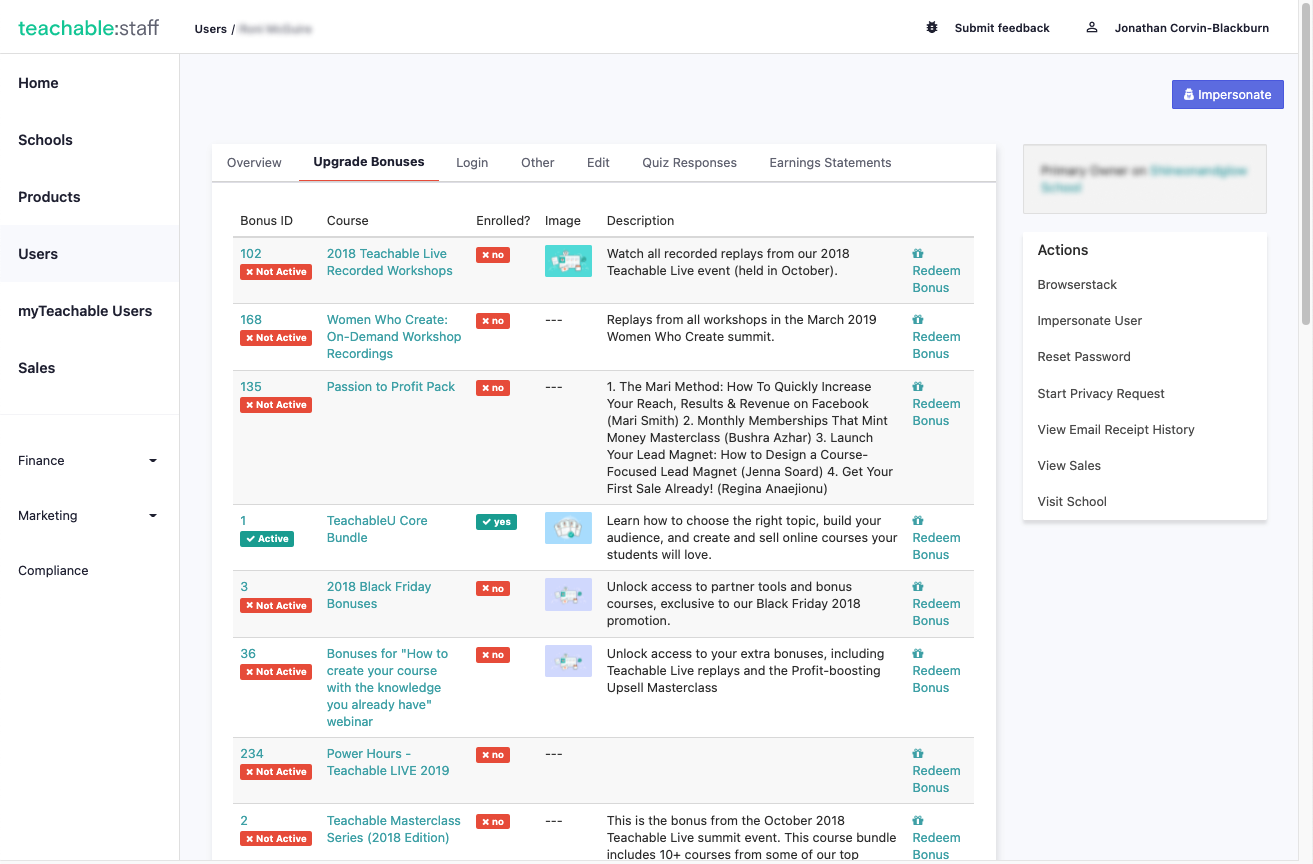Click Not Active badge under bonus 168
Viewport: 1313px width, 864px height.
276,338
